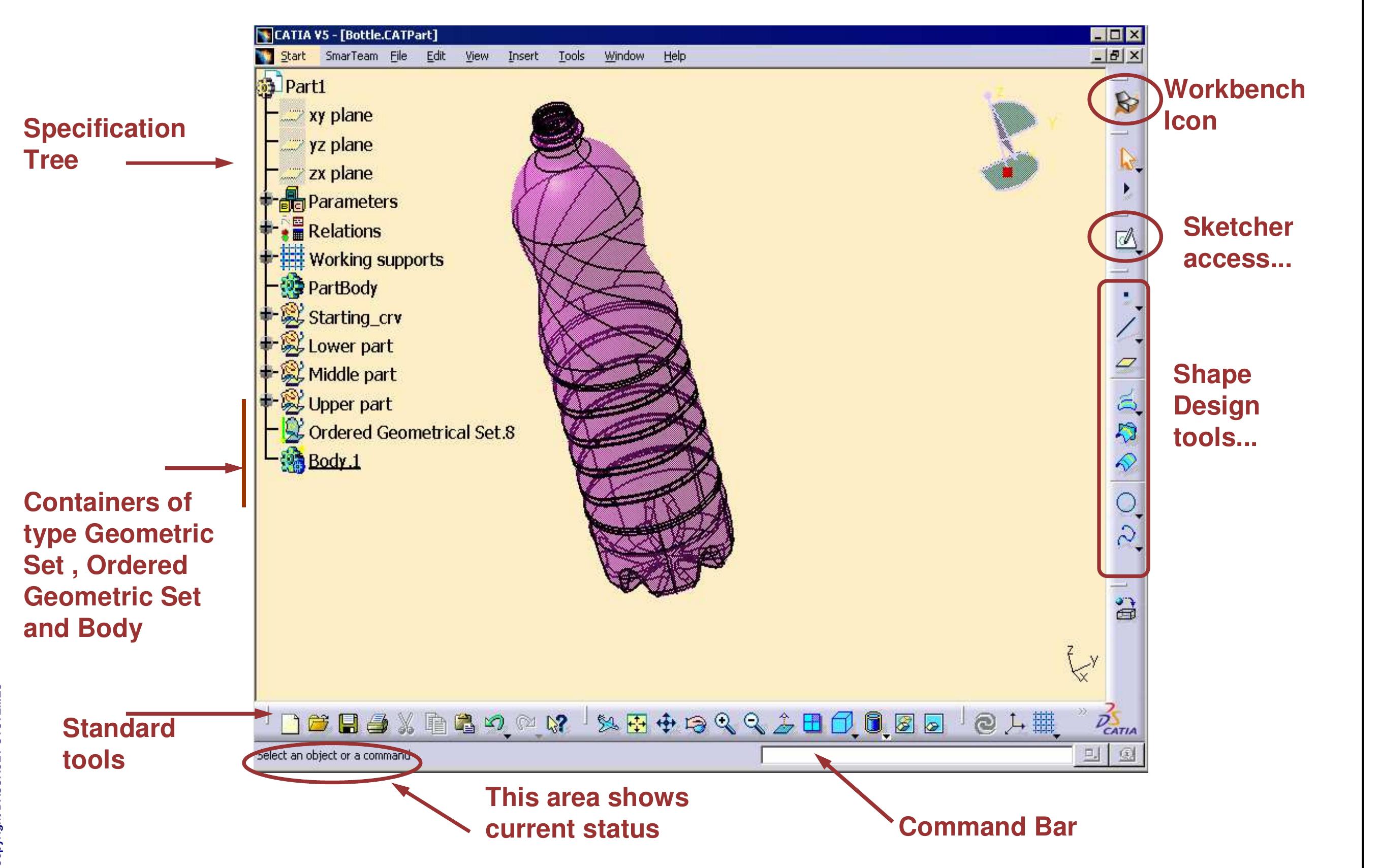Screen dimensions: 1380x868
Task: Click the Generative Shape Design workbench icon
Action: (x=1125, y=103)
